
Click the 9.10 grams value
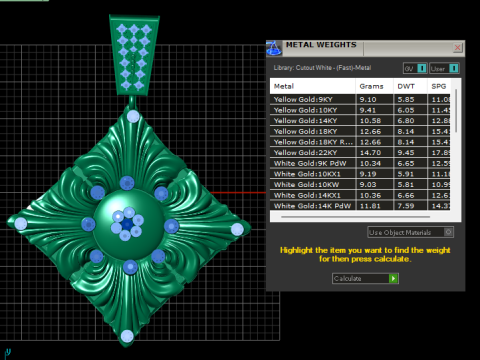pyautogui.click(x=368, y=99)
